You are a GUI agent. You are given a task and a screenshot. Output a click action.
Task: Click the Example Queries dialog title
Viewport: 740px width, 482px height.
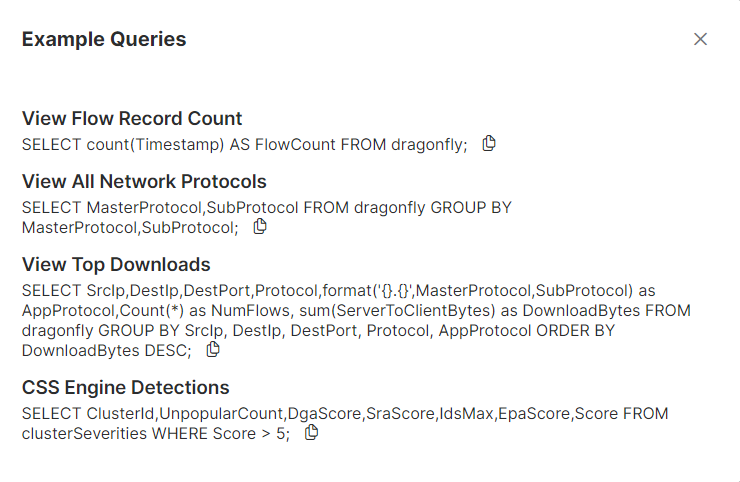tap(104, 39)
